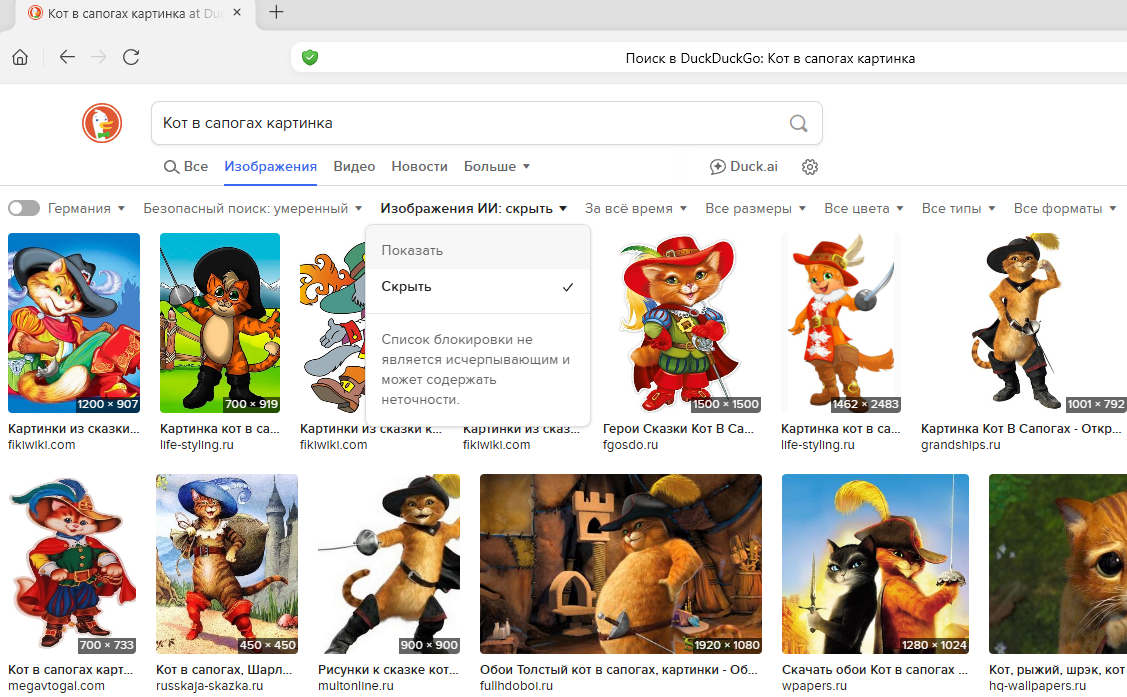The height and width of the screenshot is (697, 1127).
Task: Toggle the Германия region switch
Action: click(24, 208)
